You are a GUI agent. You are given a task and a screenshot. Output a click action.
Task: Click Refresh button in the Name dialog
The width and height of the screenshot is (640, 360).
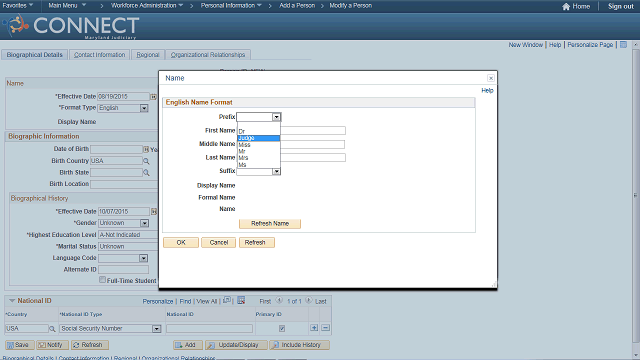(257, 242)
